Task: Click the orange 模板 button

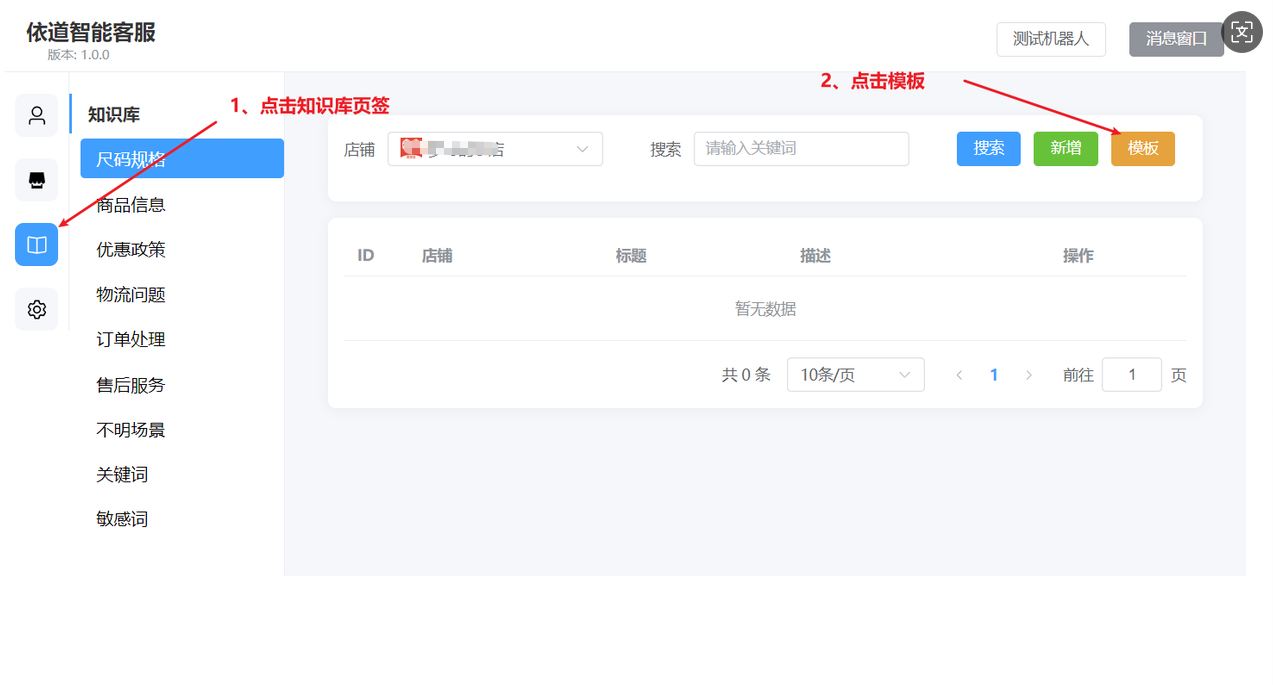Action: pyautogui.click(x=1142, y=148)
